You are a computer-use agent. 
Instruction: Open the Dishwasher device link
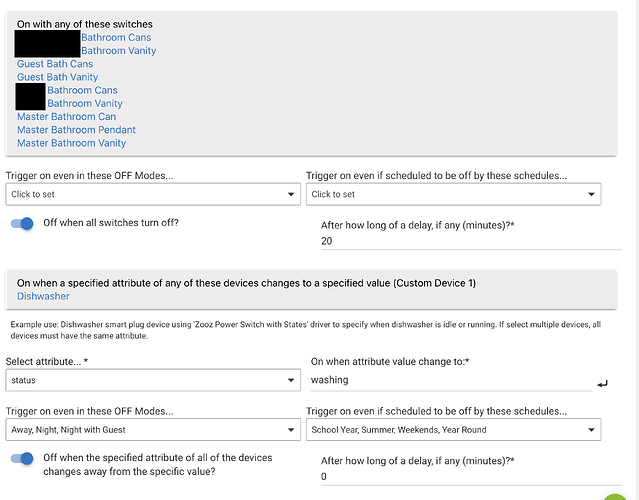point(43,296)
